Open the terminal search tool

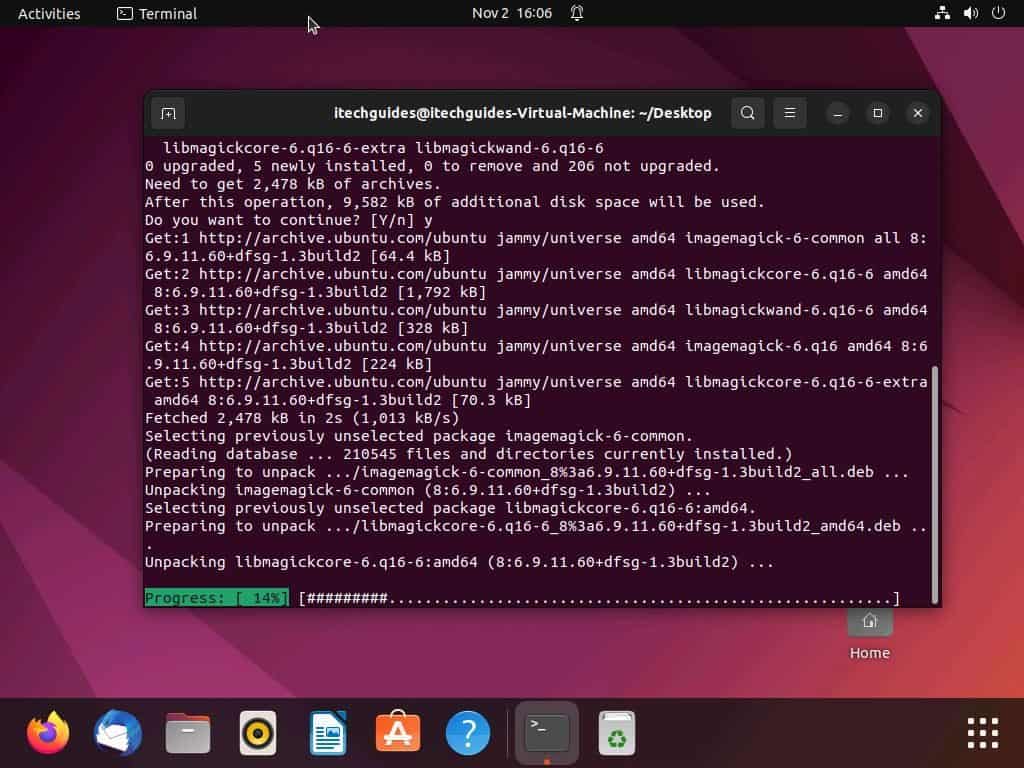pos(748,114)
